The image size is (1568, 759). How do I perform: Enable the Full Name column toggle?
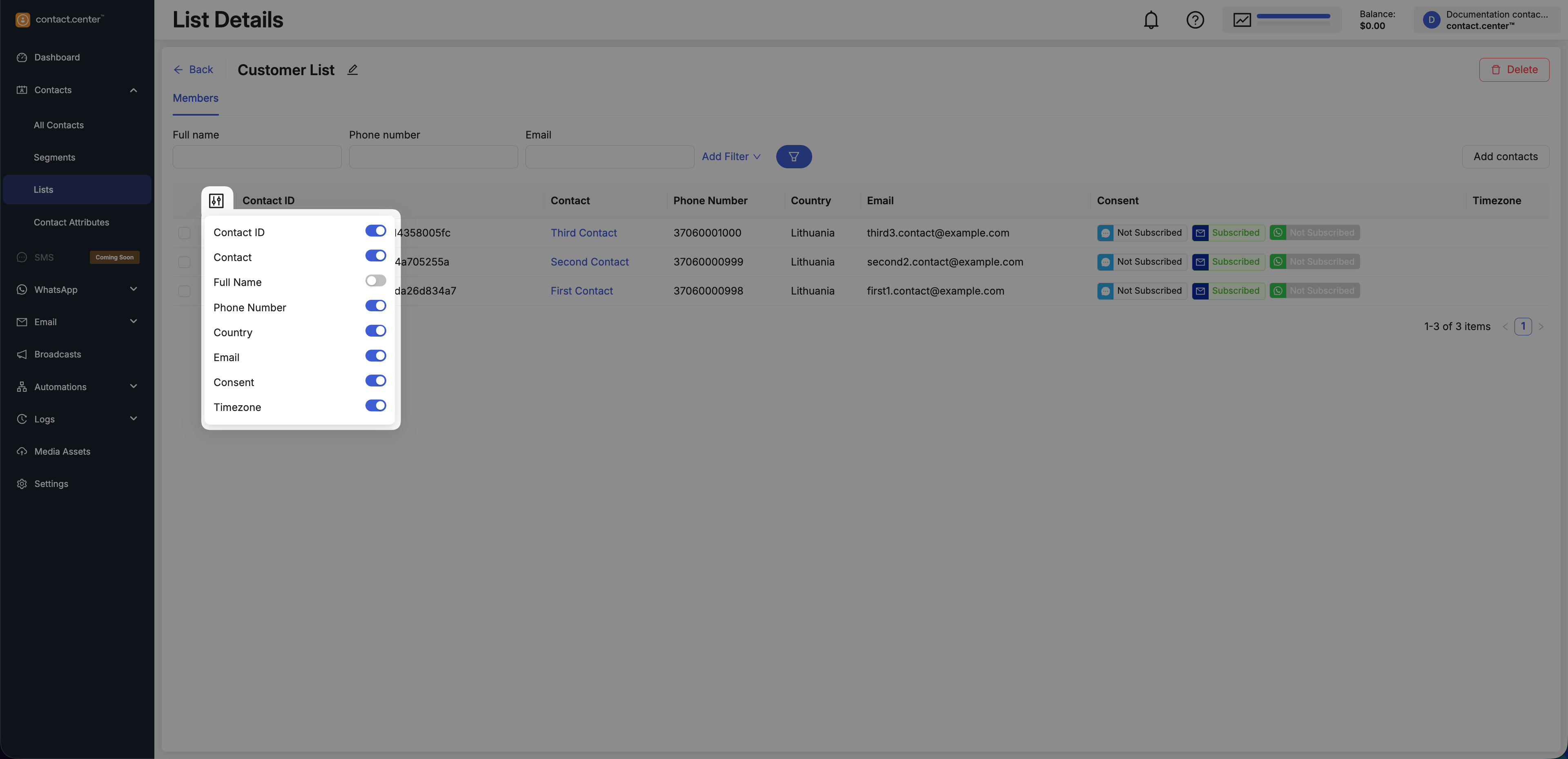tap(375, 281)
